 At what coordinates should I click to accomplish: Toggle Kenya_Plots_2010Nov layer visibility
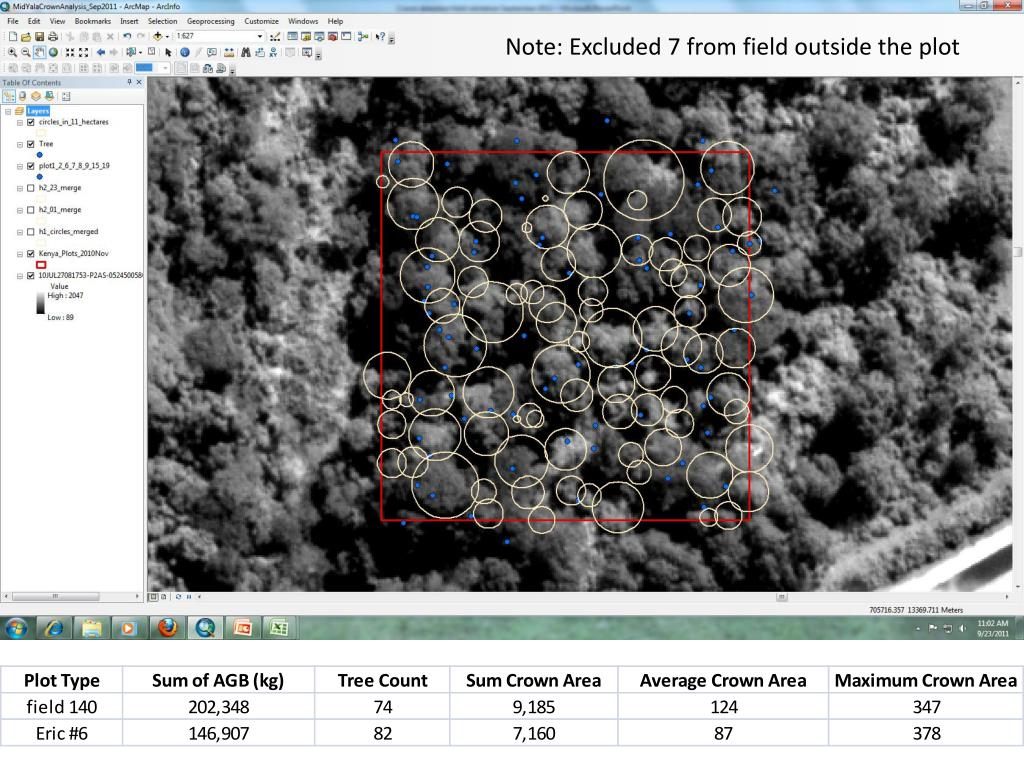click(31, 254)
